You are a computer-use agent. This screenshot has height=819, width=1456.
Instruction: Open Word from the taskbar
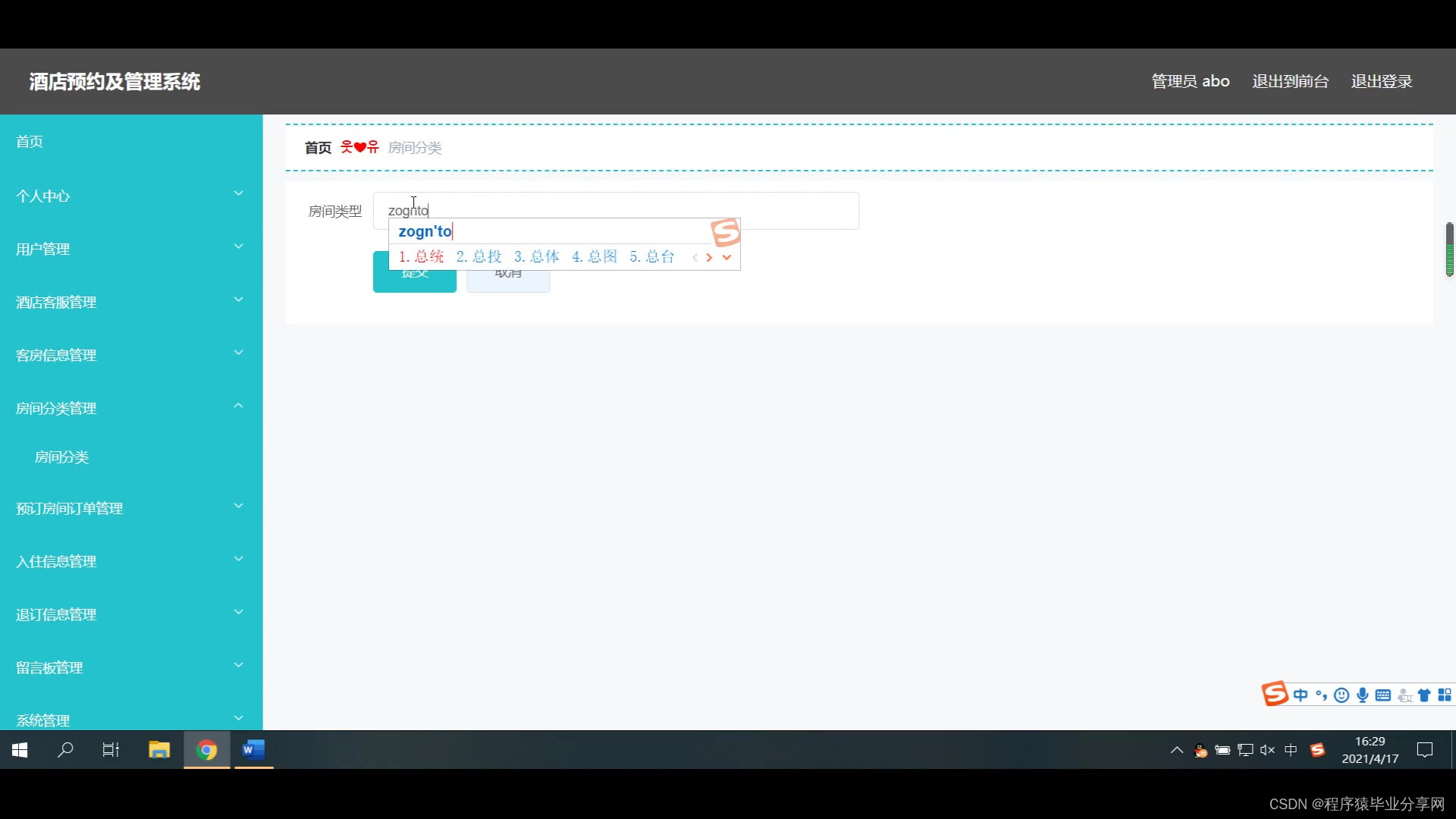(253, 750)
